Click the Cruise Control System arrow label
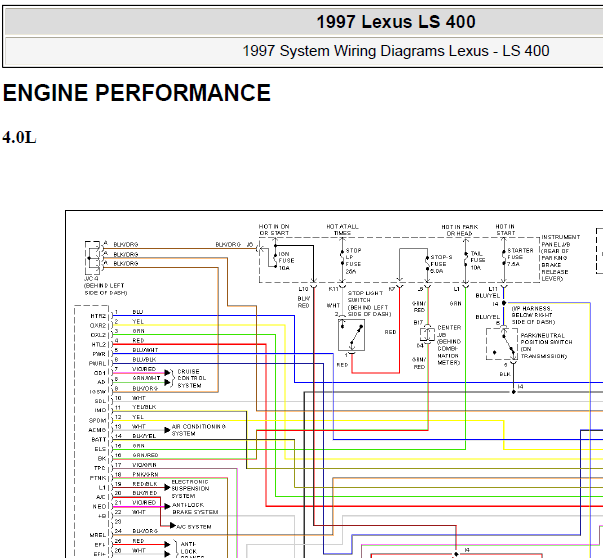This screenshot has width=603, height=558. (192, 378)
